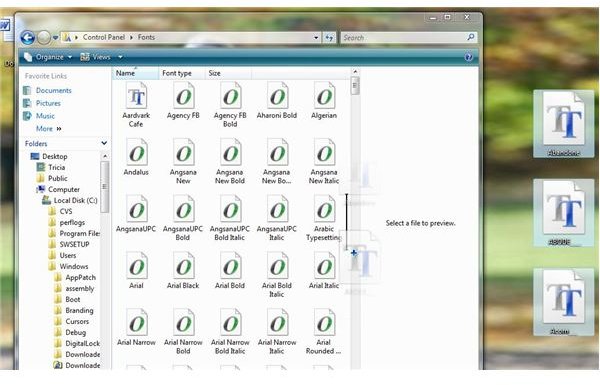Image resolution: width=600 pixels, height=385 pixels.
Task: Show more Favorite Links
Action: [x=49, y=129]
